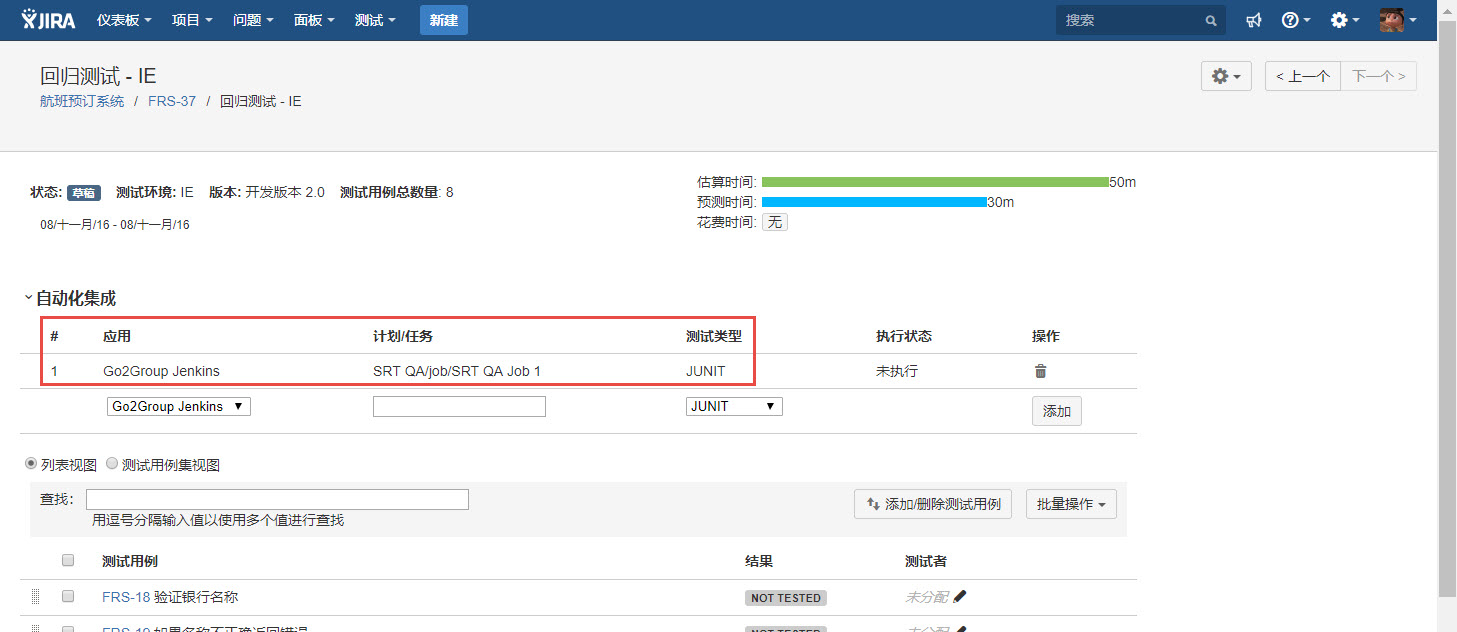Image resolution: width=1457 pixels, height=632 pixels.
Task: Open the Go2Group Jenkins application dropdown
Action: (x=179, y=406)
